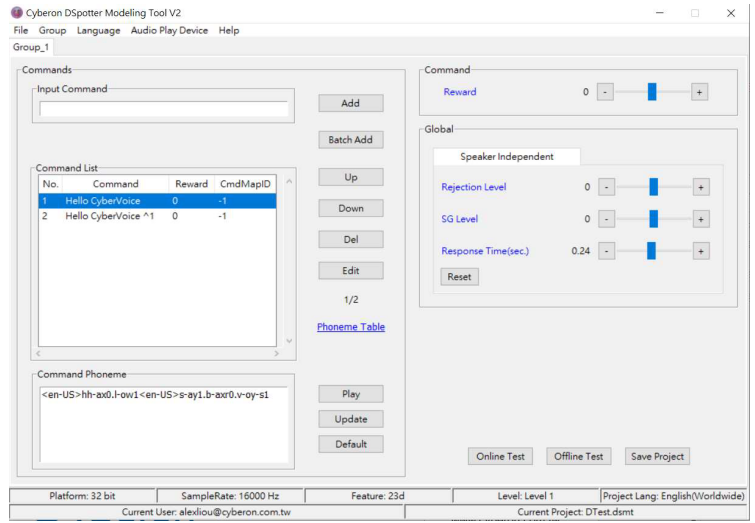Screen dimensions: 755x523
Task: Click the Cyberon DSpotter app icon in title bar
Action: pos(17,13)
